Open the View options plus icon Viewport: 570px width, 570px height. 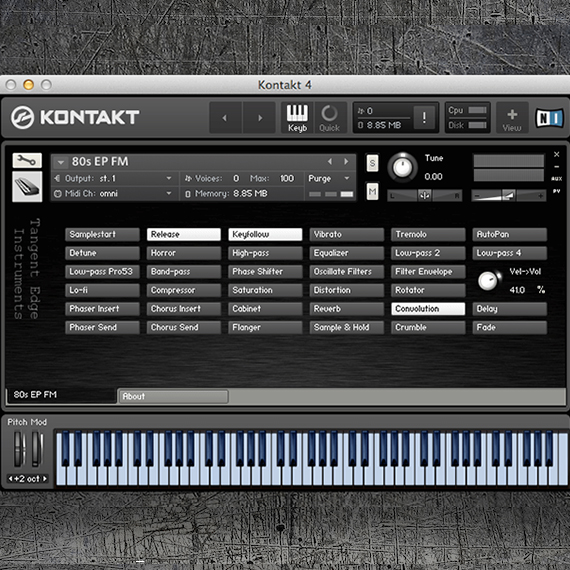coord(512,118)
